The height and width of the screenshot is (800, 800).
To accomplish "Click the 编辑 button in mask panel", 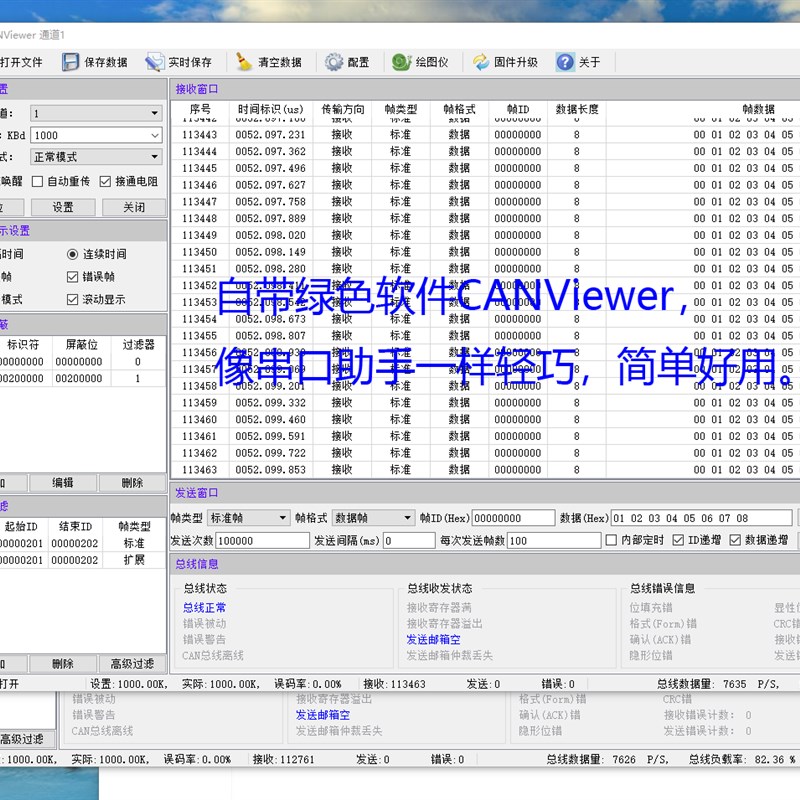I will [63, 483].
